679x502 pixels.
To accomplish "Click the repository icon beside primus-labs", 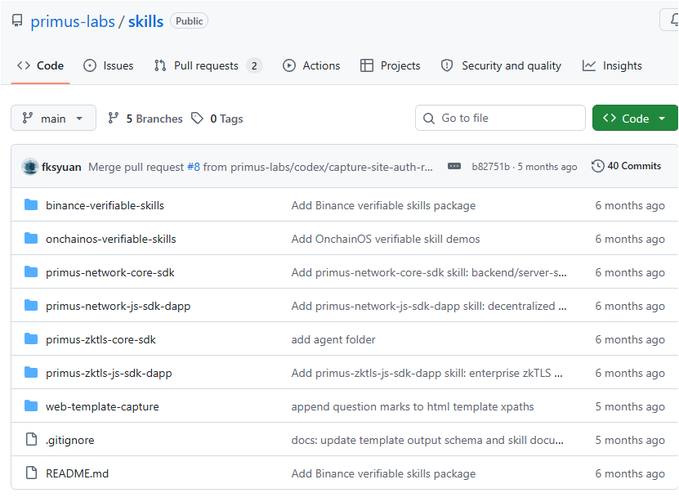I will click(17, 21).
